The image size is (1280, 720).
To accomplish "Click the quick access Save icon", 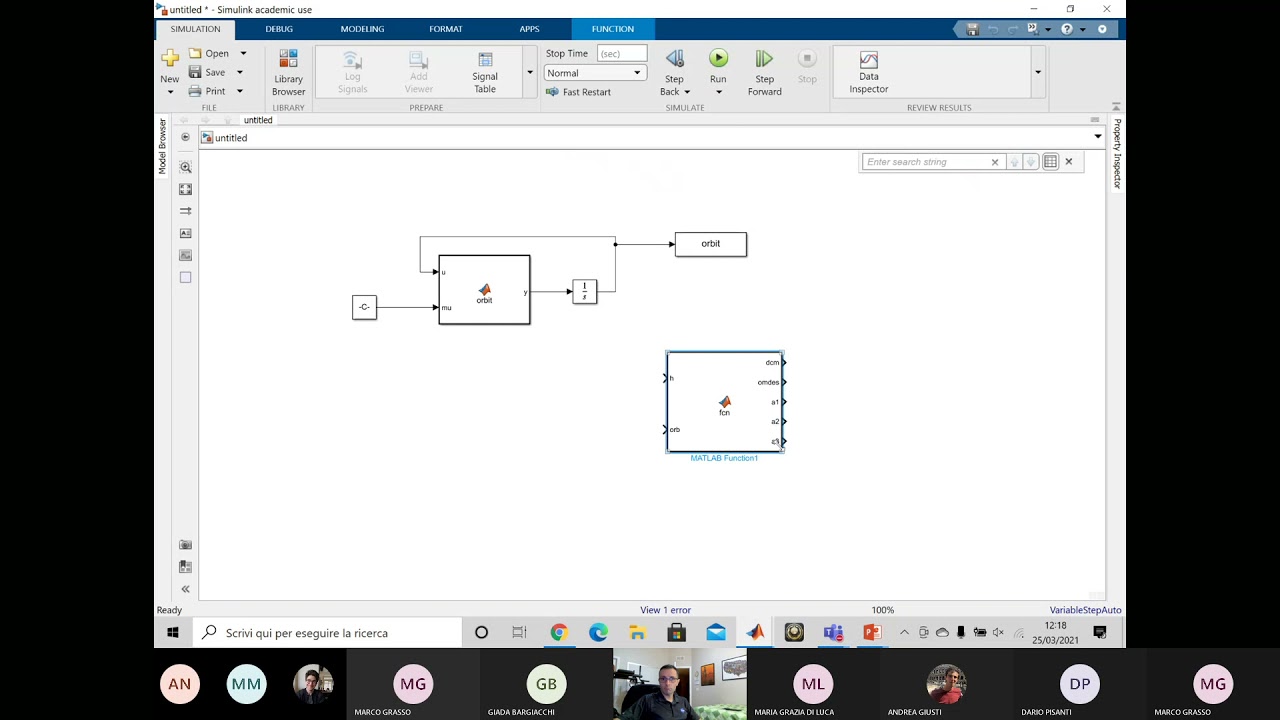I will tap(972, 29).
